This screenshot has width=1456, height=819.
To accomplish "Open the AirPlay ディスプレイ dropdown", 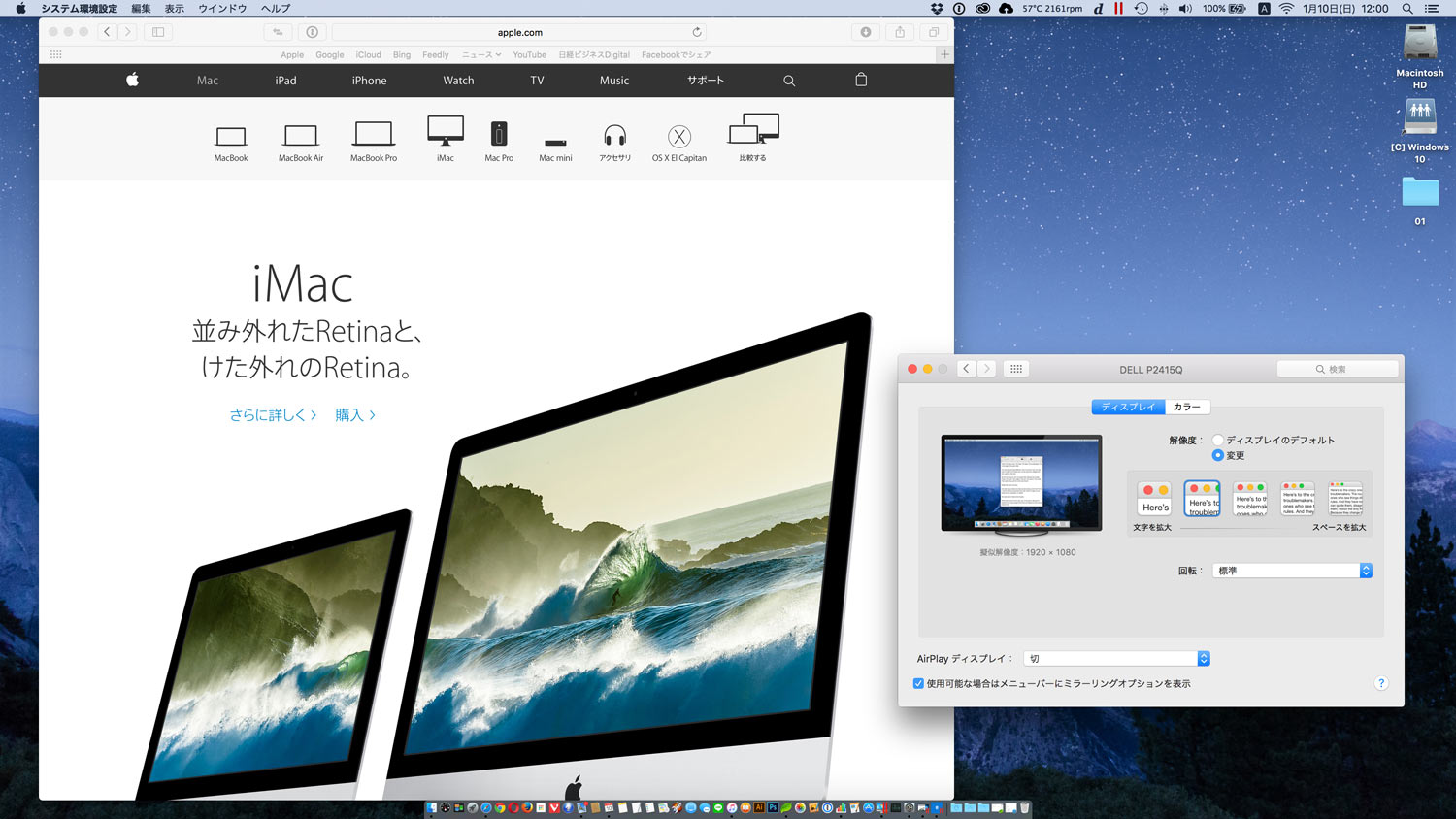I will 1117,658.
